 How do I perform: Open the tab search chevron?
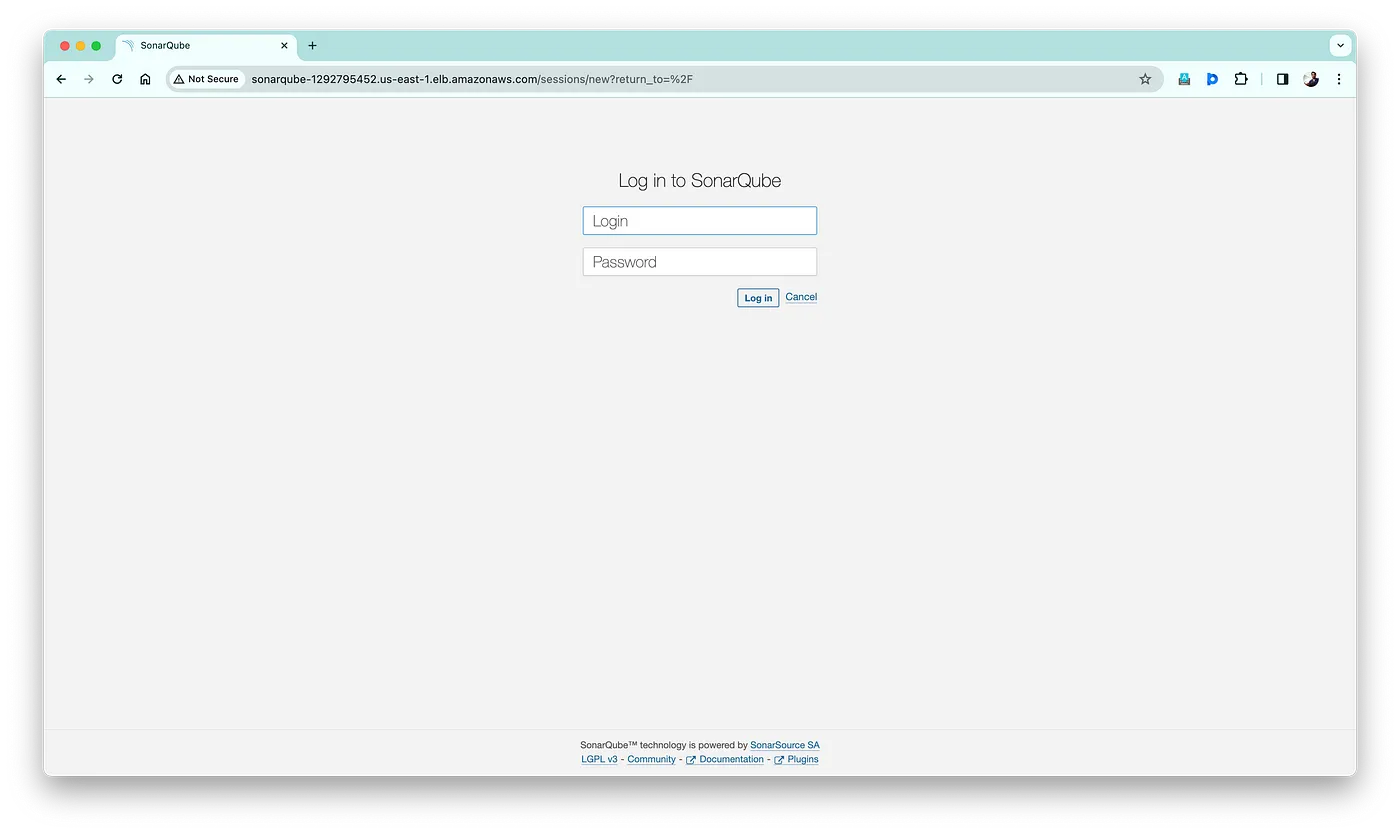(1340, 45)
